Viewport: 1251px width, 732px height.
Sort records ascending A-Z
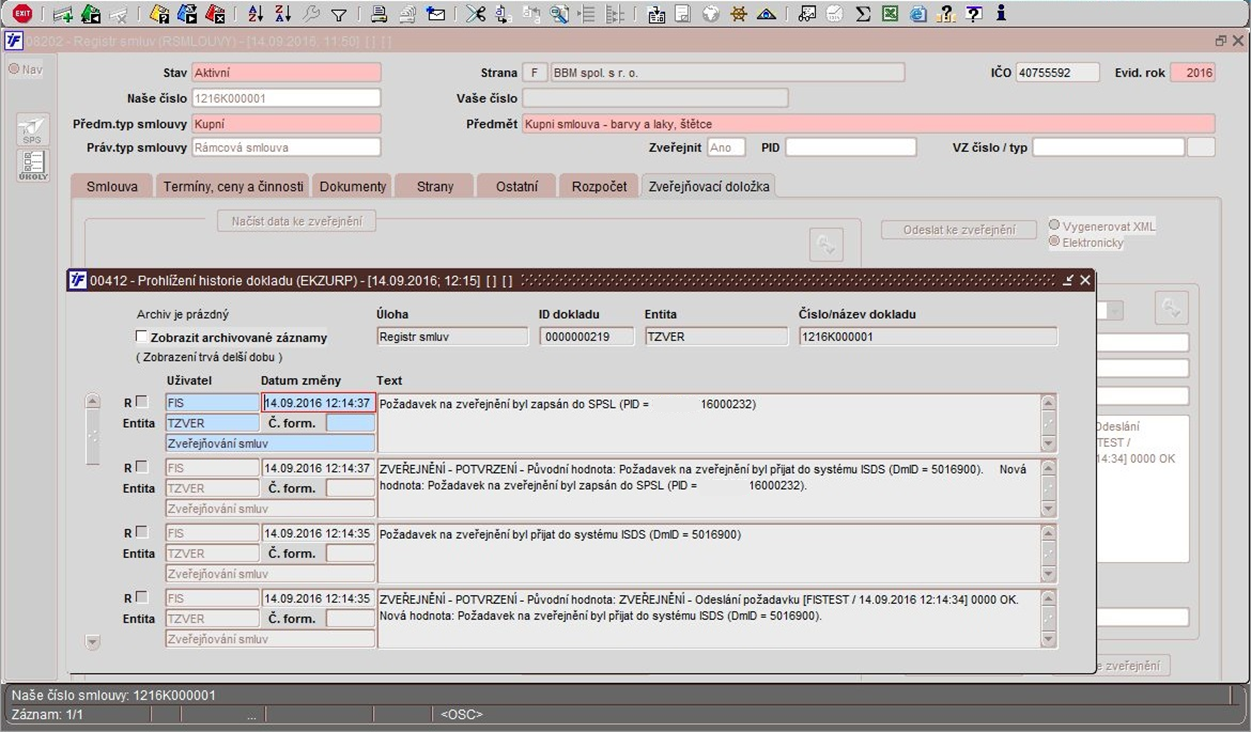[255, 14]
